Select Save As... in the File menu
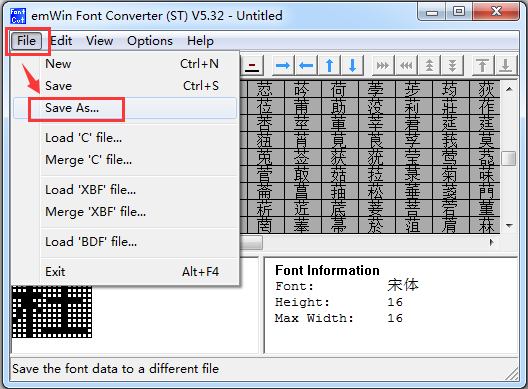This screenshot has width=528, height=389. tap(125, 108)
